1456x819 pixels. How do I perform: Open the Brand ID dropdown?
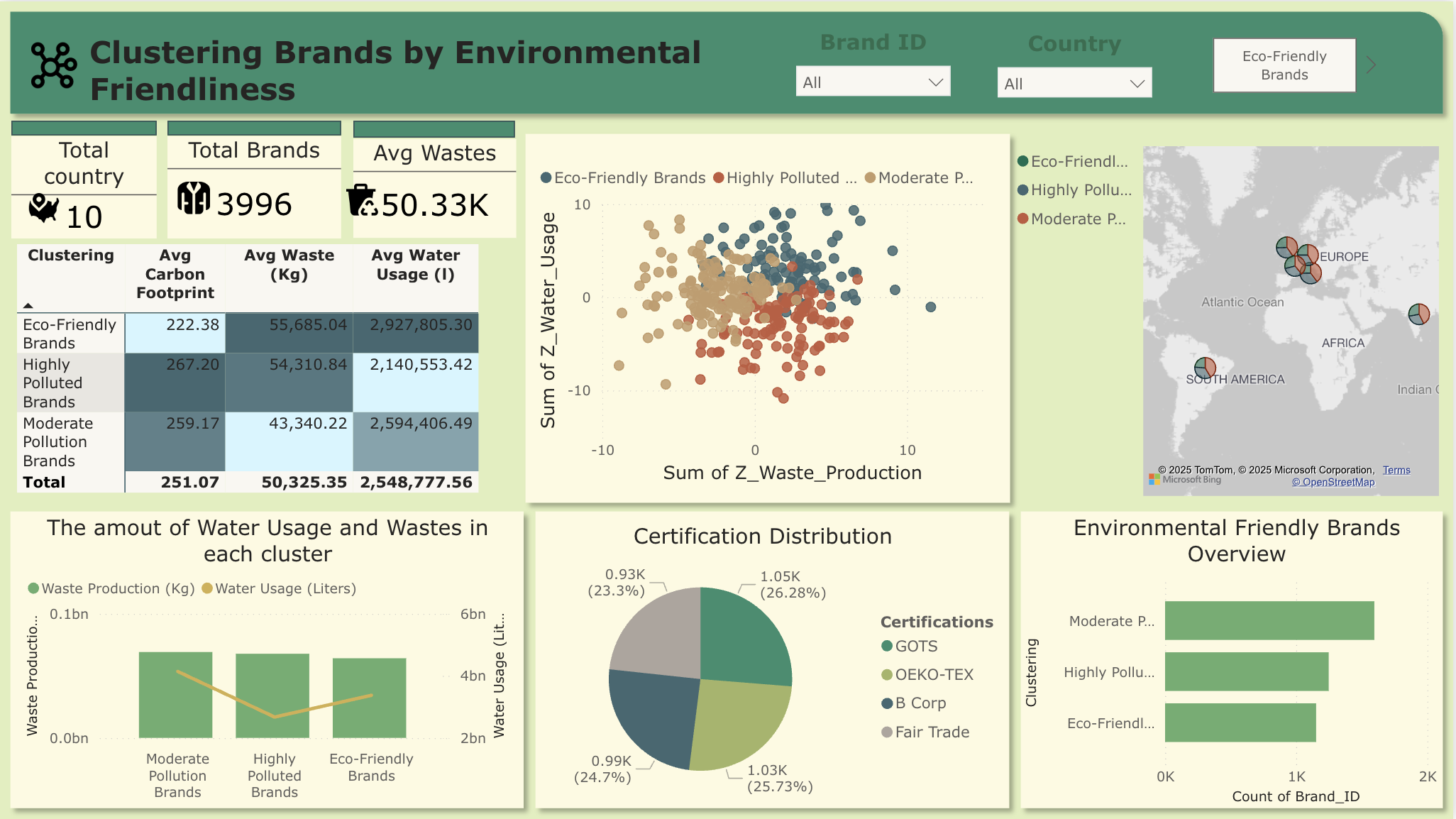(x=873, y=82)
